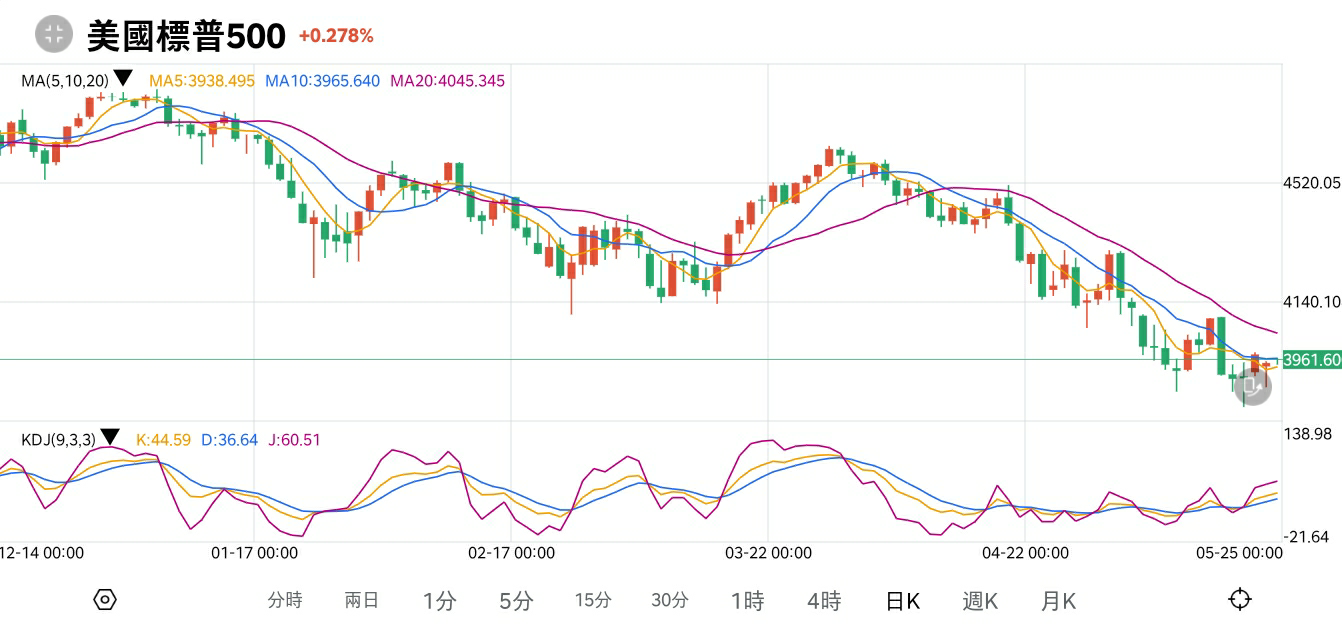Viewport: 1342px width, 627px height.
Task: Expand the KDJ(9,3,3) indicator dropdown
Action: (110, 437)
